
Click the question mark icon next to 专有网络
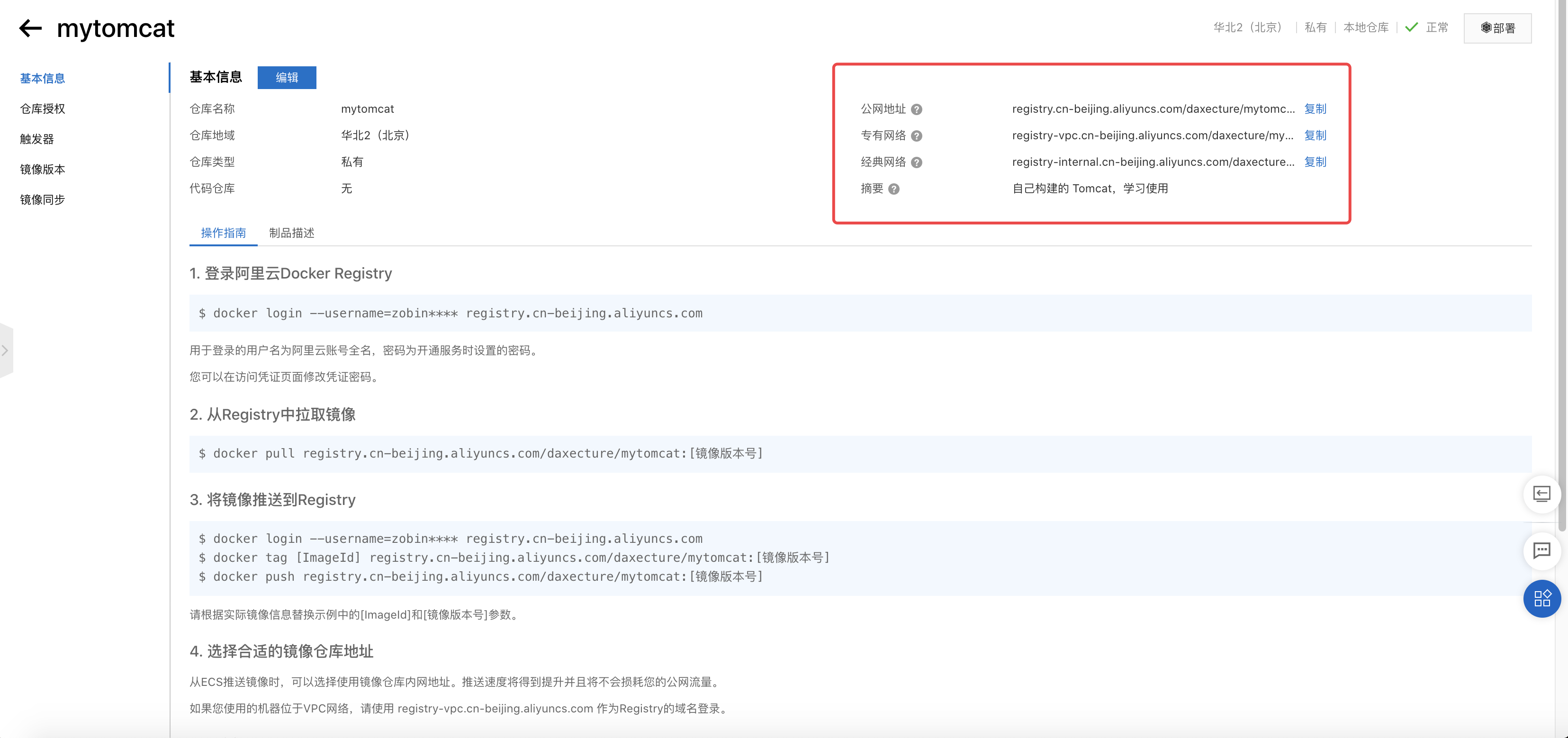917,135
